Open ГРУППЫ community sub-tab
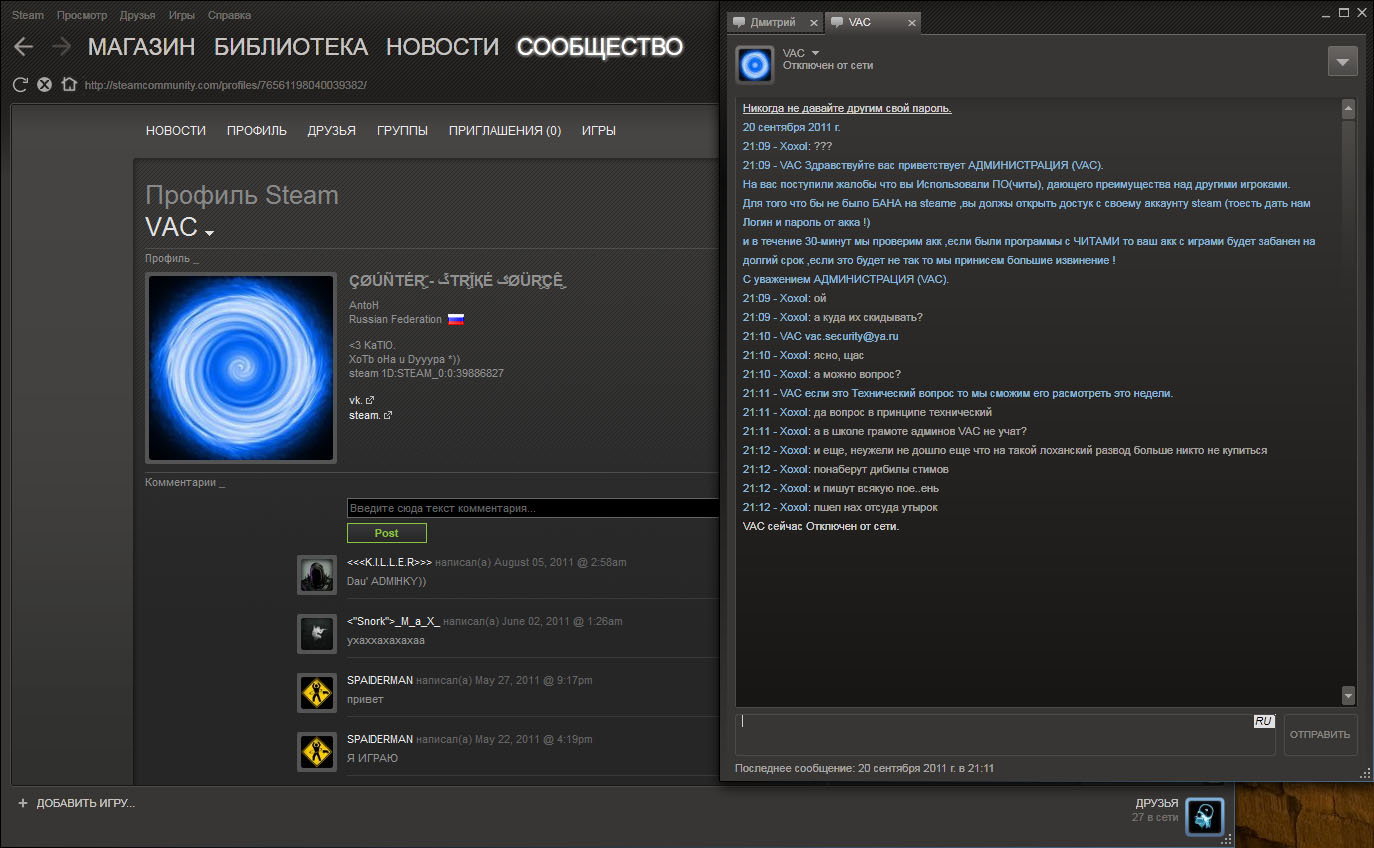Viewport: 1374px width, 848px height. pos(403,131)
